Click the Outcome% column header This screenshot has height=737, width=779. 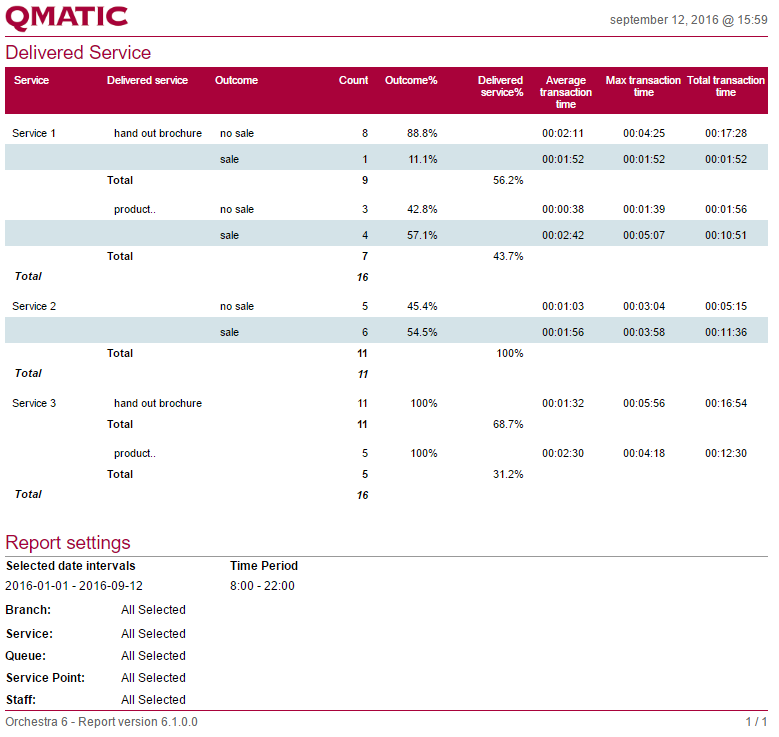[x=411, y=80]
